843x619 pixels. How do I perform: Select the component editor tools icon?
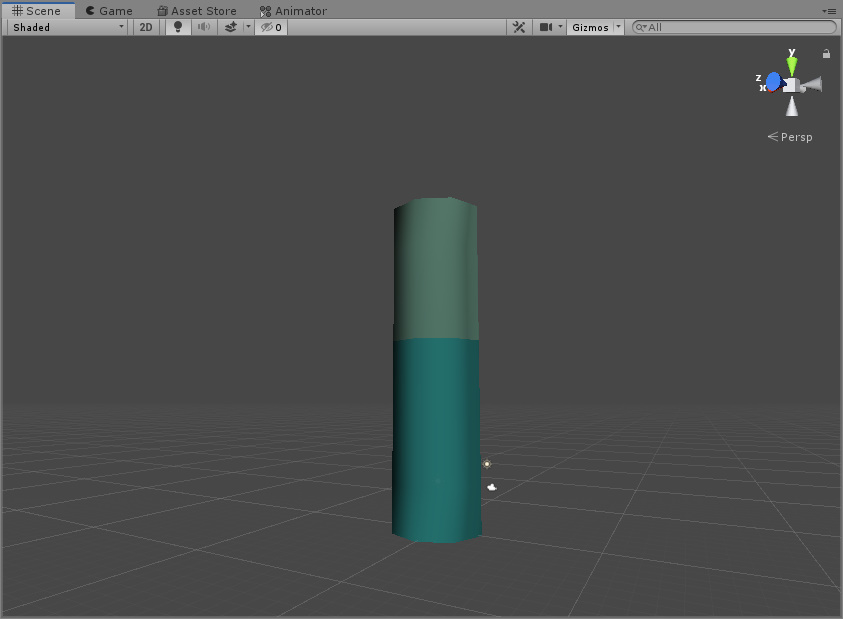[x=519, y=27]
